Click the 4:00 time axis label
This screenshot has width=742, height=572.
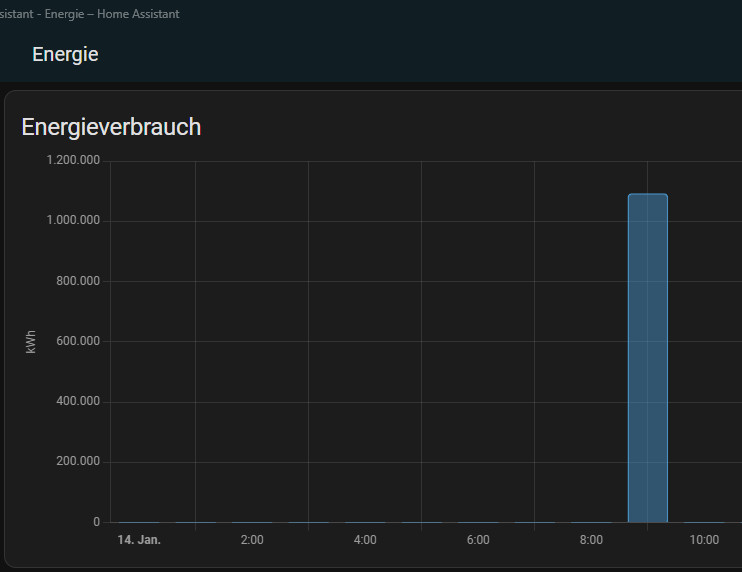pyautogui.click(x=365, y=540)
